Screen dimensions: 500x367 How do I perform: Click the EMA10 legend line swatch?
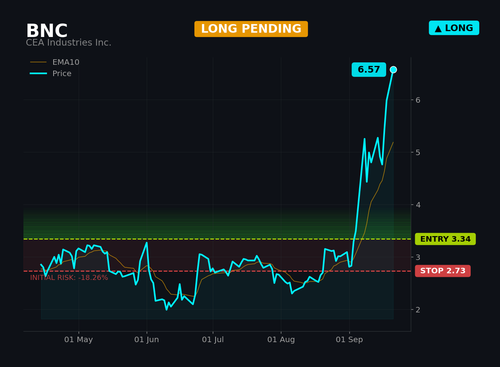coord(38,62)
